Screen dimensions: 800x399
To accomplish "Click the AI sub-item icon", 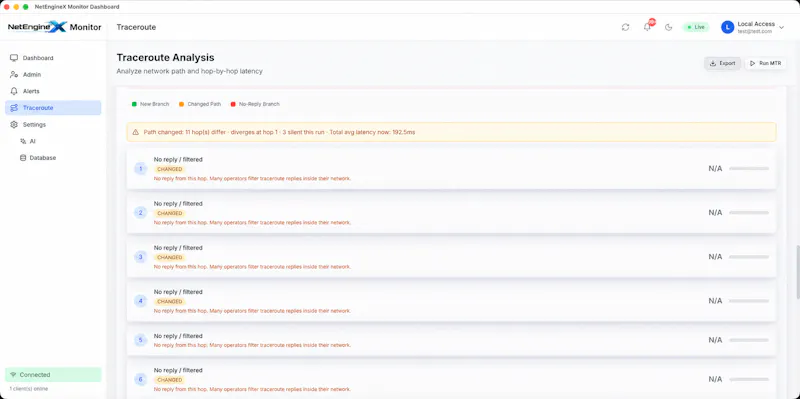I will (23, 141).
